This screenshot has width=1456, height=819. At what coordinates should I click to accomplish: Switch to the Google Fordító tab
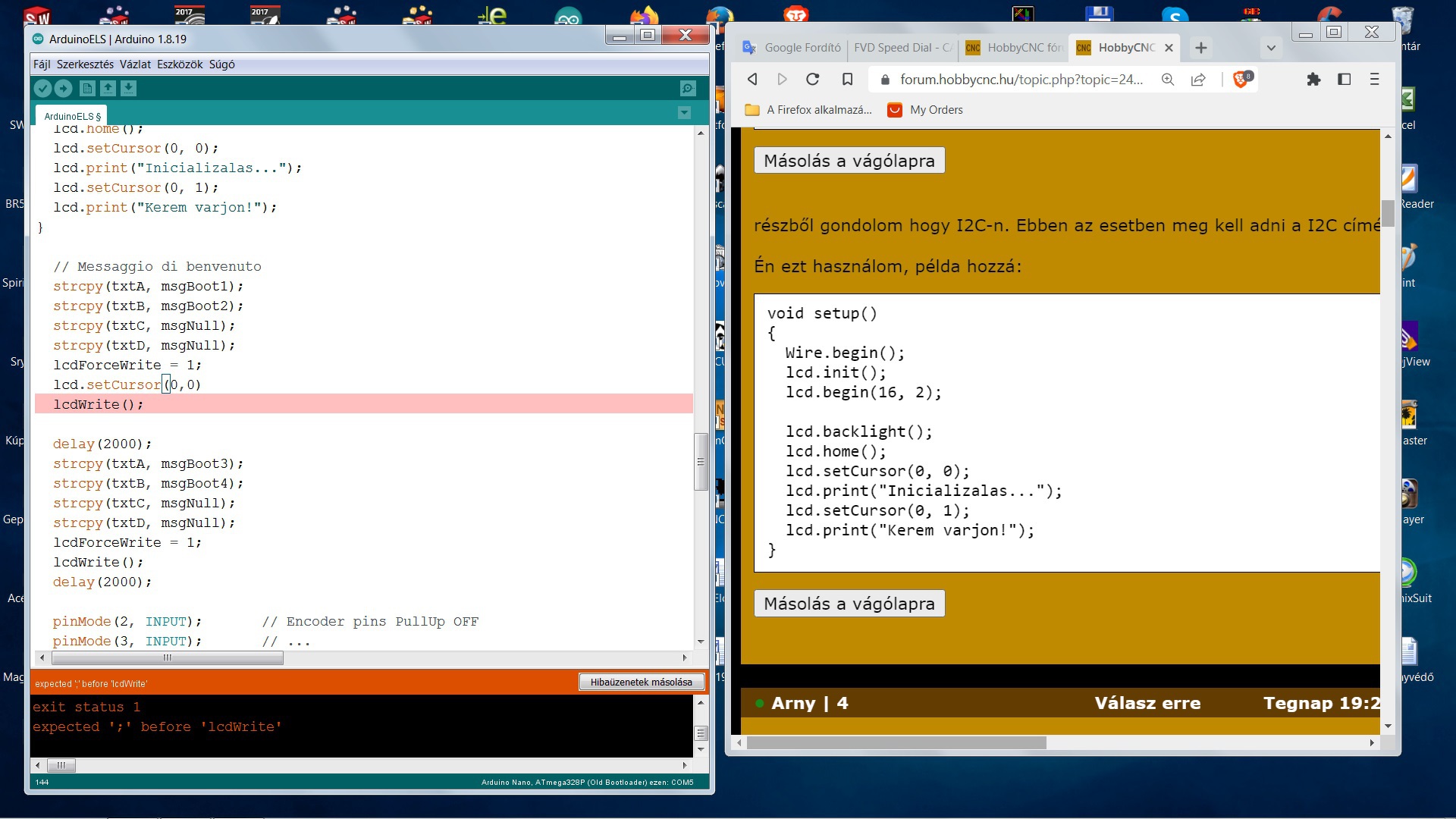coord(793,48)
